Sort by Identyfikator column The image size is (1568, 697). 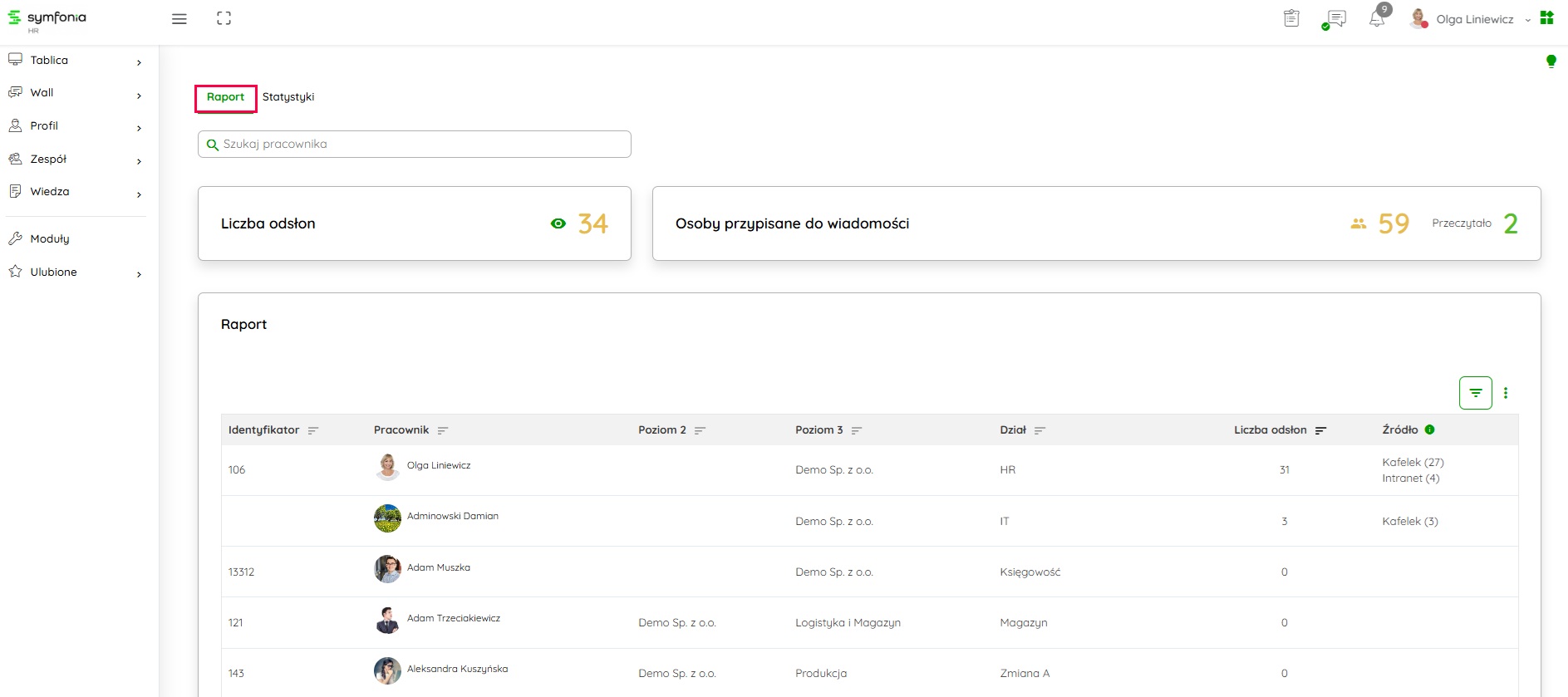click(x=313, y=430)
